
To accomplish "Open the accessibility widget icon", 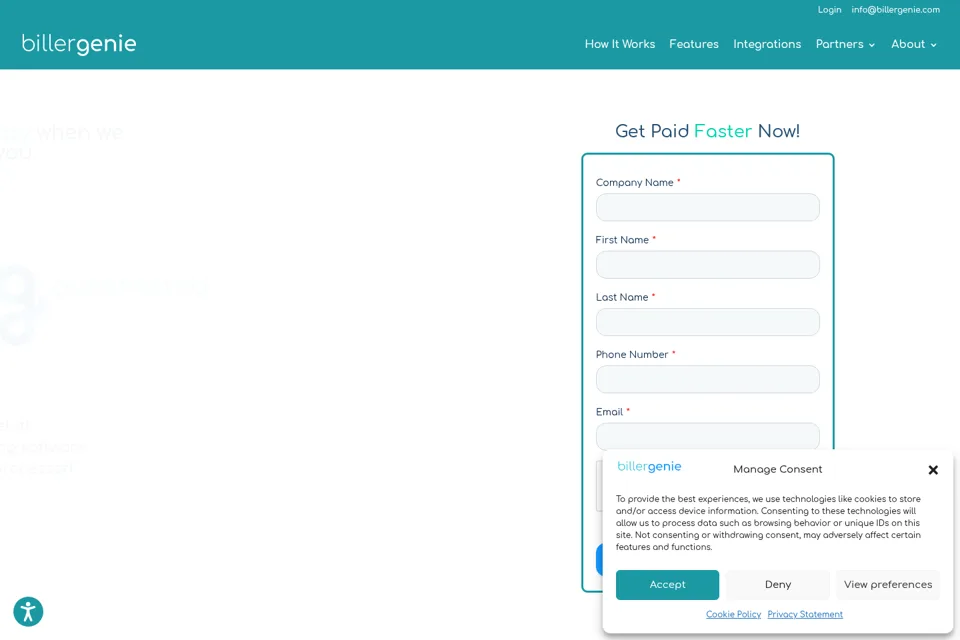I will point(28,611).
